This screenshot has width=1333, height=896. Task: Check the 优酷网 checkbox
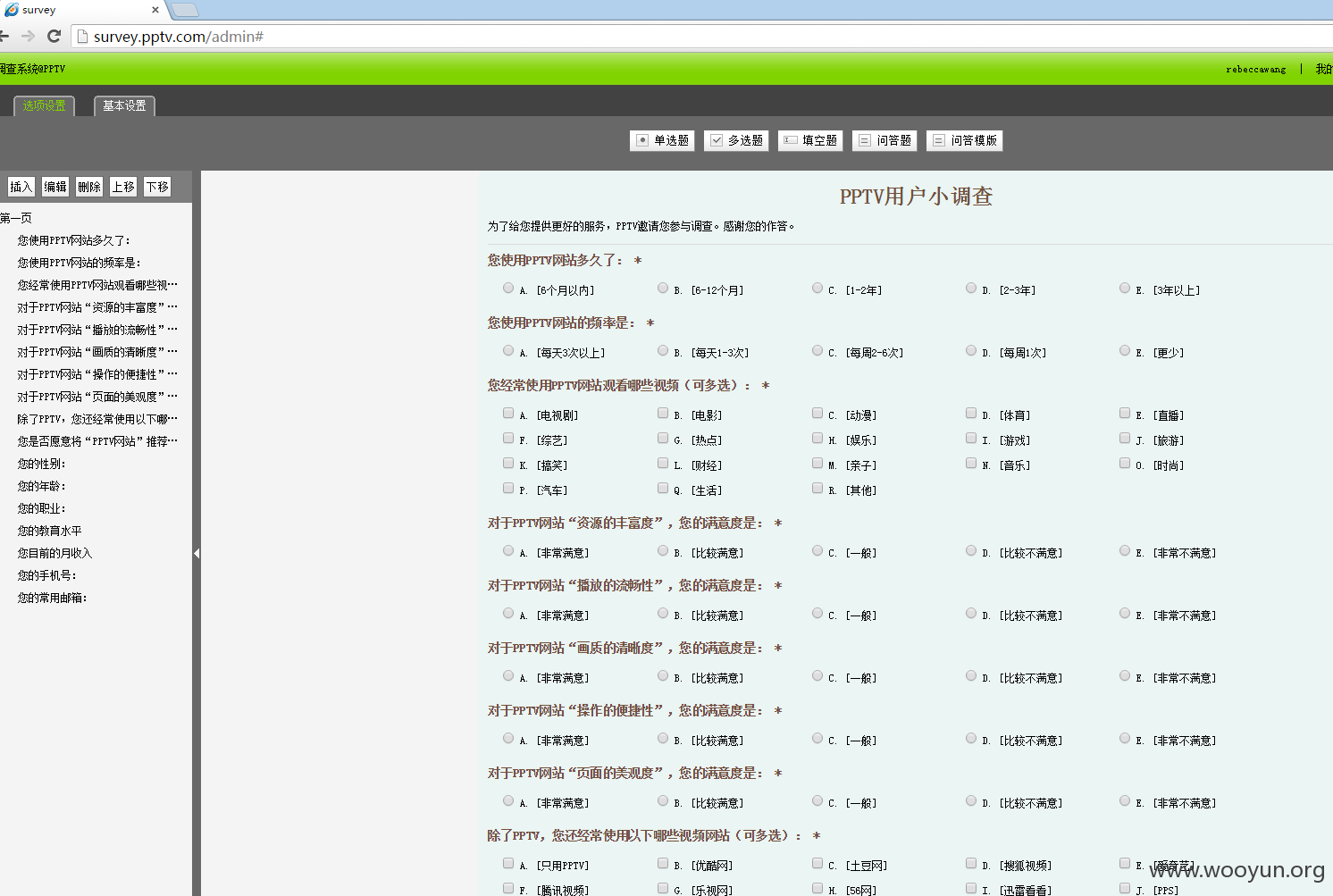pos(663,863)
